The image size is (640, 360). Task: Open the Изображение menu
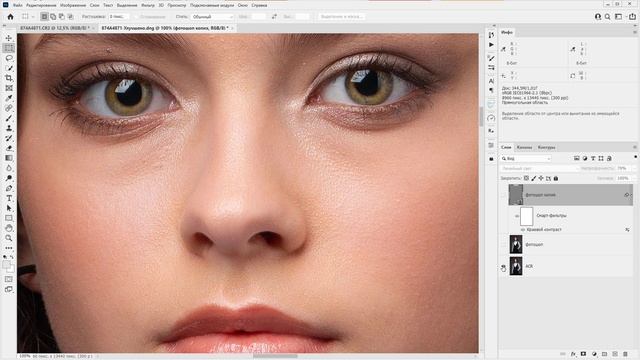[73, 5]
